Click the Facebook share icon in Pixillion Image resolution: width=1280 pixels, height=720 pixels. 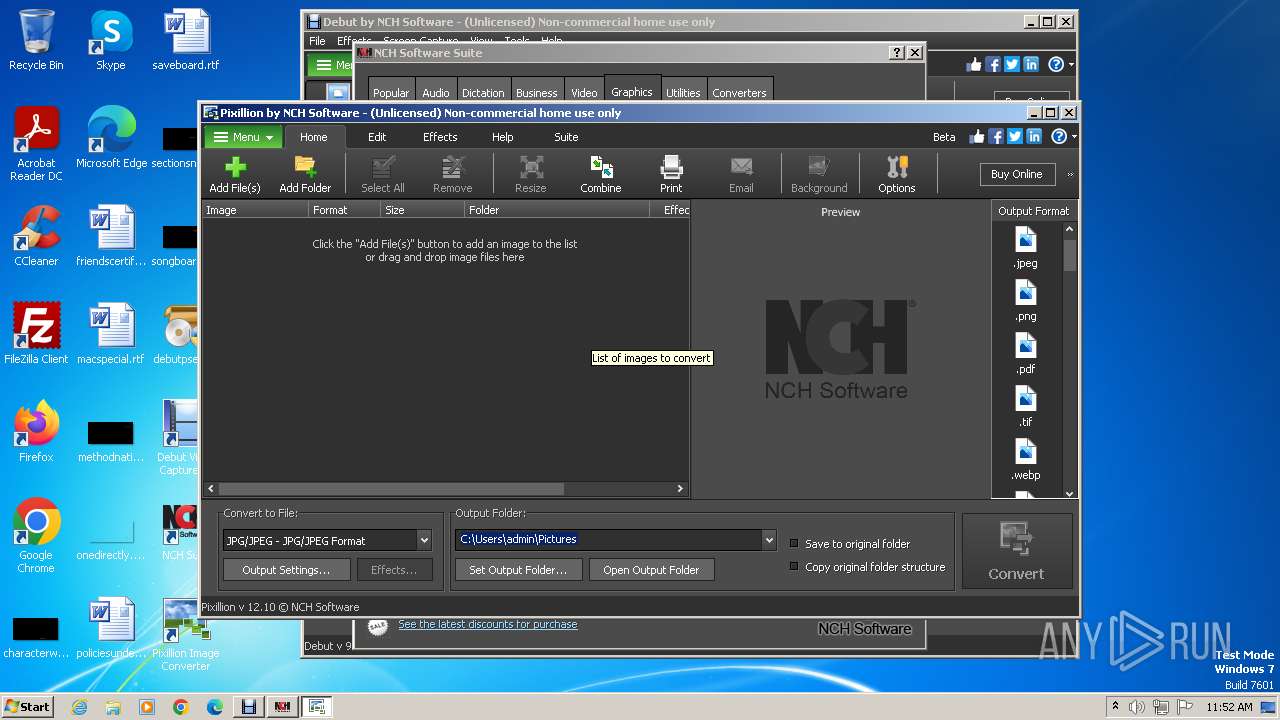pyautogui.click(x=996, y=137)
